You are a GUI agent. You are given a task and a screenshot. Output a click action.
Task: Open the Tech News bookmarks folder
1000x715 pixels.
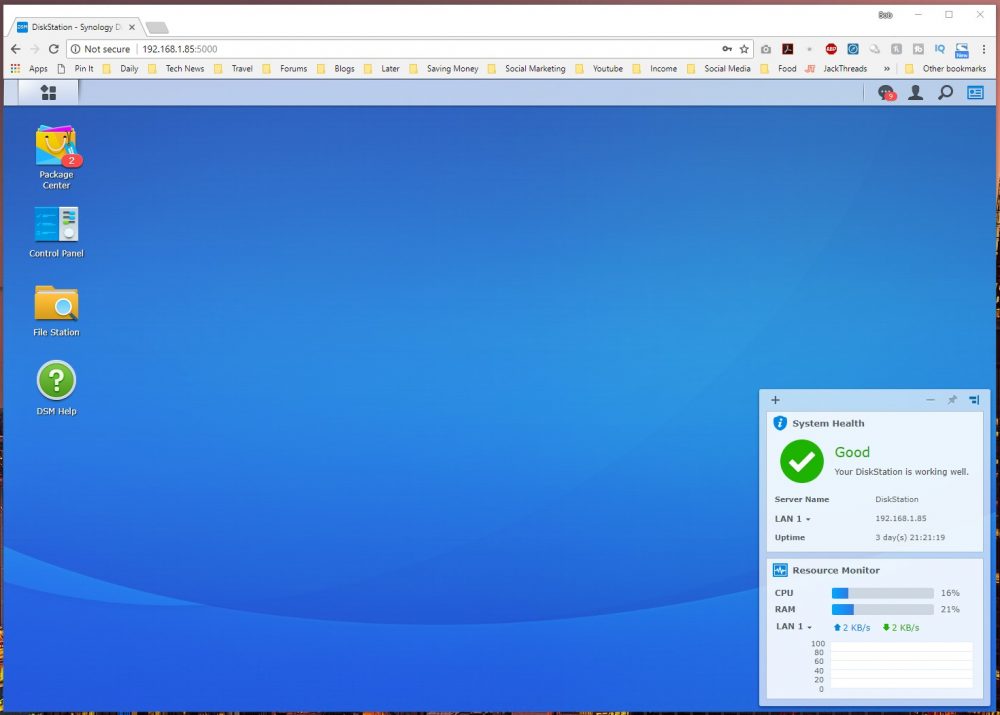176,68
